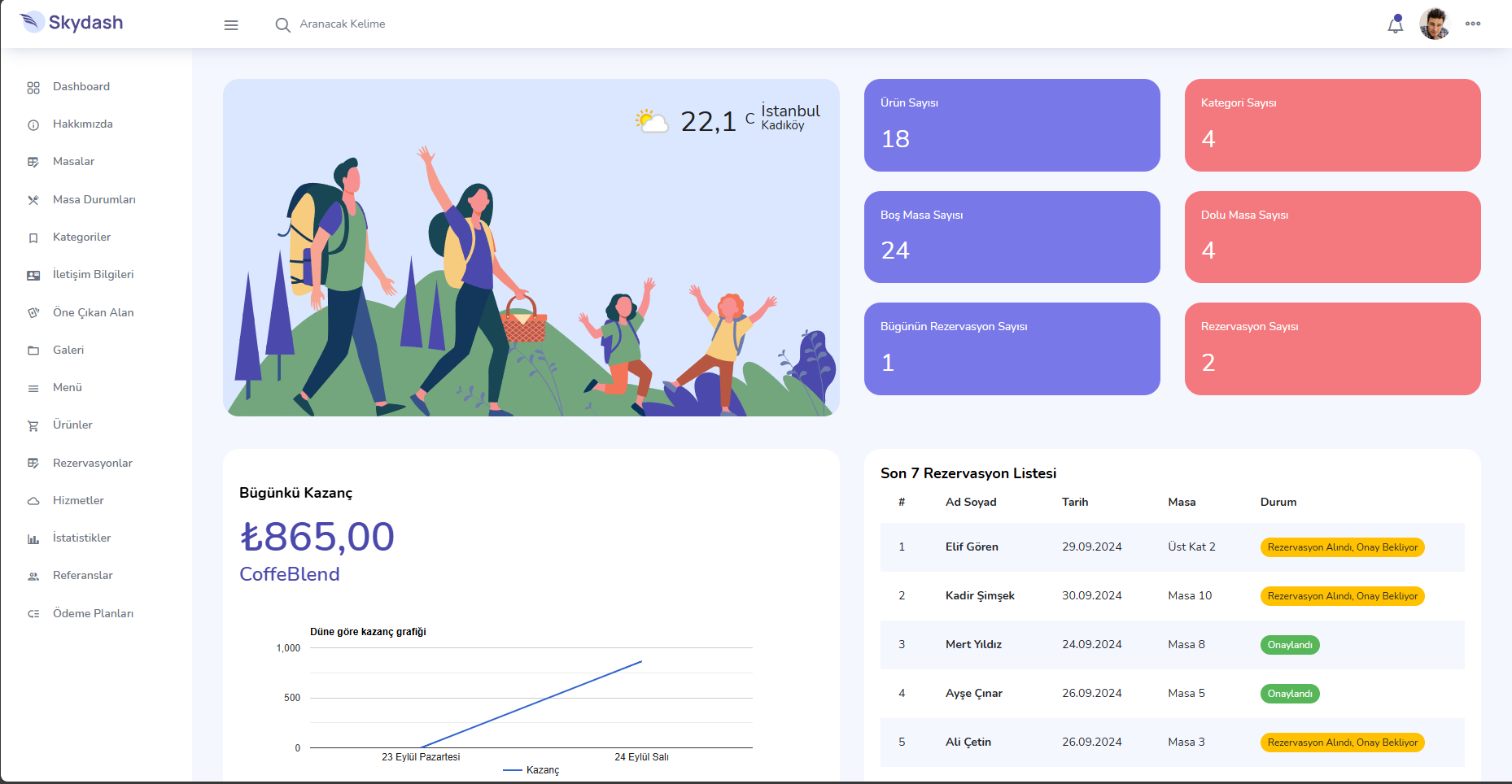The height and width of the screenshot is (784, 1512).
Task: Click Elif Gören's pending reservation status badge
Action: point(1342,547)
